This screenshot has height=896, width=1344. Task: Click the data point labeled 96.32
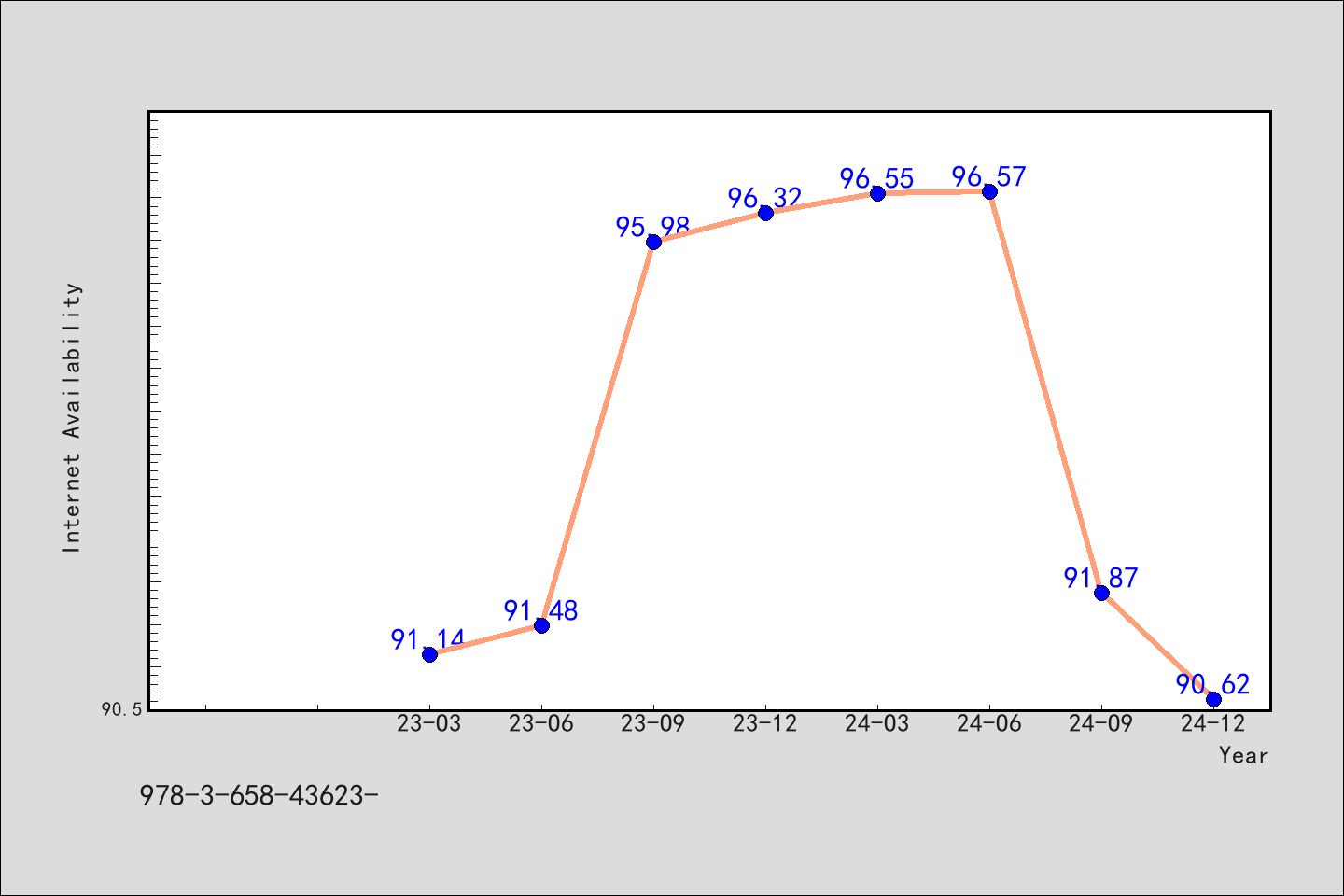765,213
